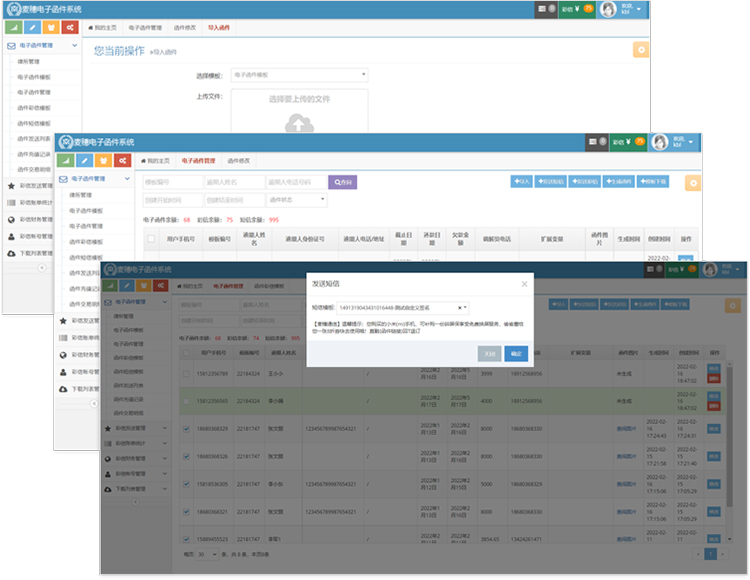Screen dimensions: 750x580
Task: Uncheck the checkbox for row 18680368329
Action: click(187, 428)
